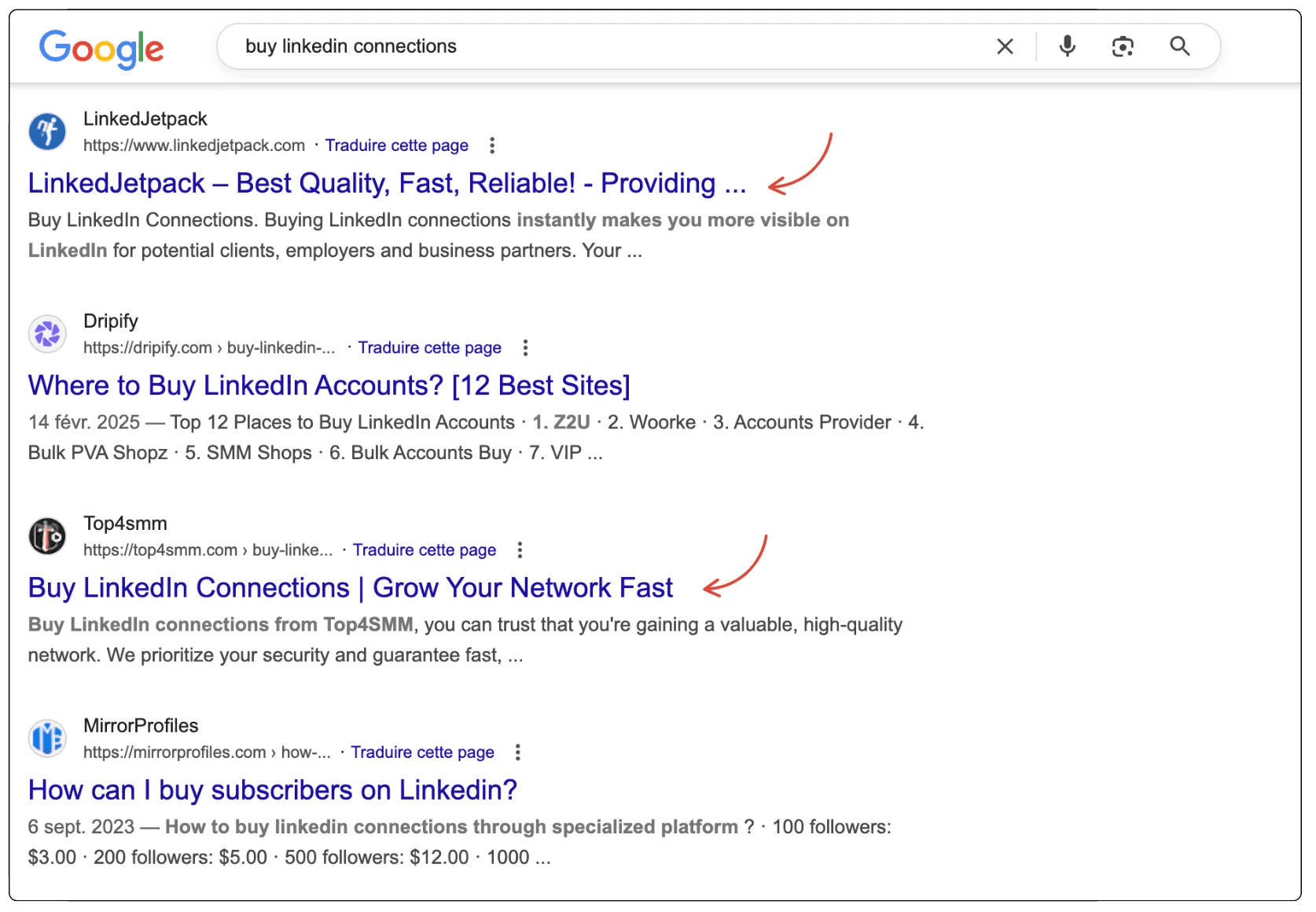Click the 'Top4smm' site name
Viewport: 1316px width, 912px height.
pyautogui.click(x=125, y=524)
